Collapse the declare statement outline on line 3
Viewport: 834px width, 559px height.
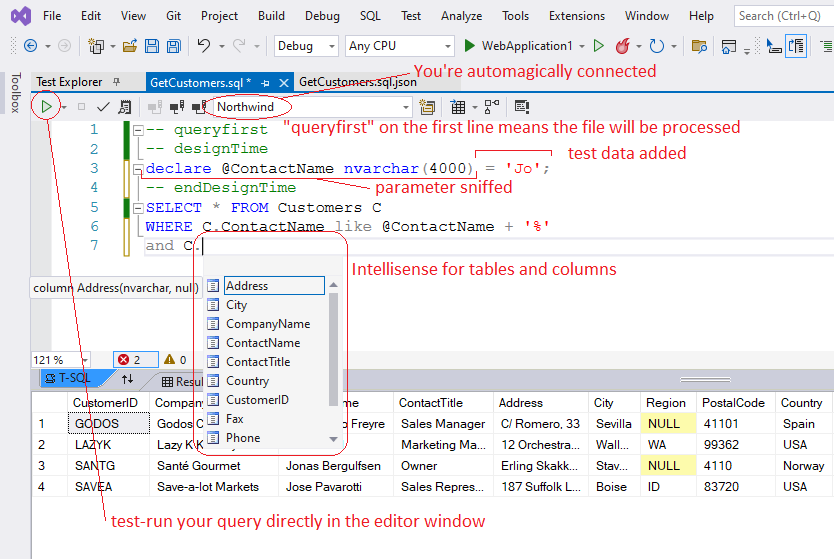click(x=137, y=169)
